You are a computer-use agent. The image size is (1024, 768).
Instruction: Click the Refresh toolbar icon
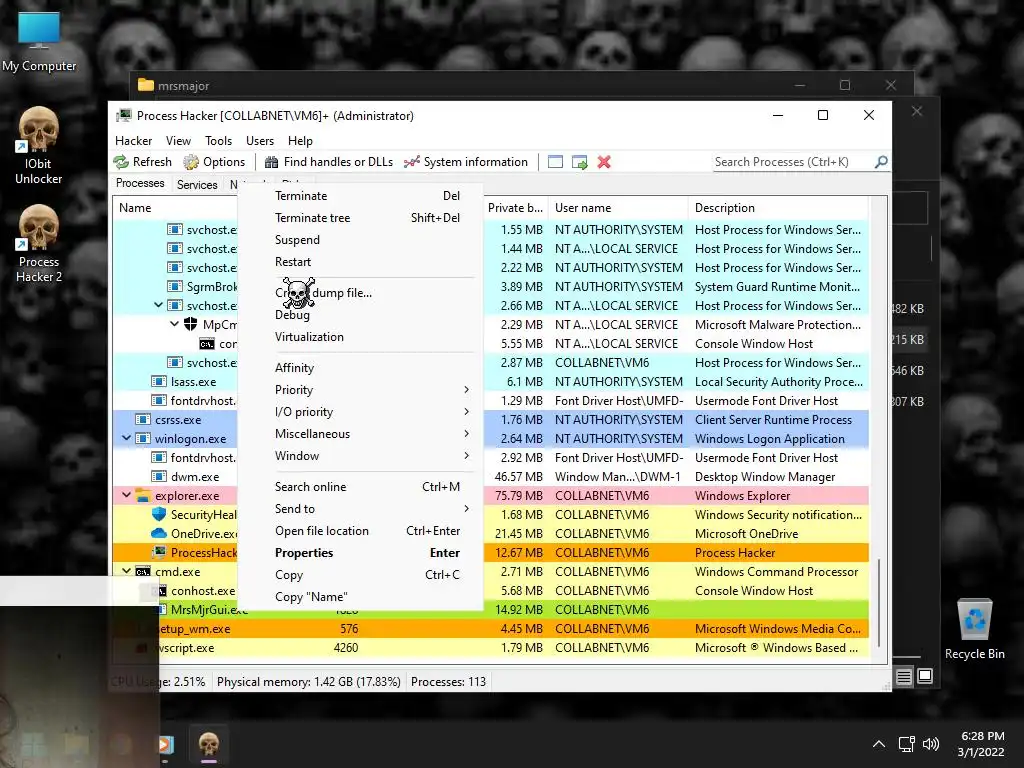pyautogui.click(x=121, y=162)
